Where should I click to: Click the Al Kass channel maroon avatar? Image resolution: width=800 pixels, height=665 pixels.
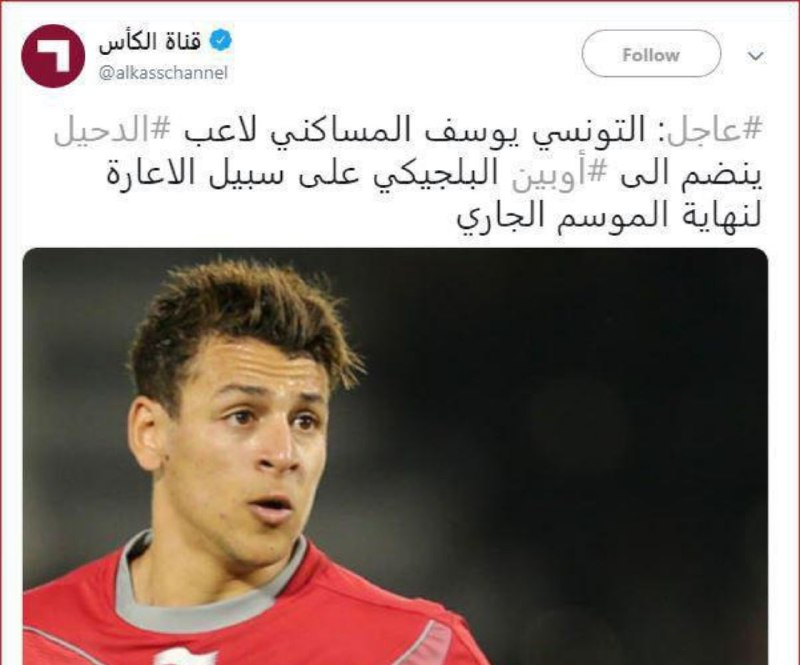[53, 56]
